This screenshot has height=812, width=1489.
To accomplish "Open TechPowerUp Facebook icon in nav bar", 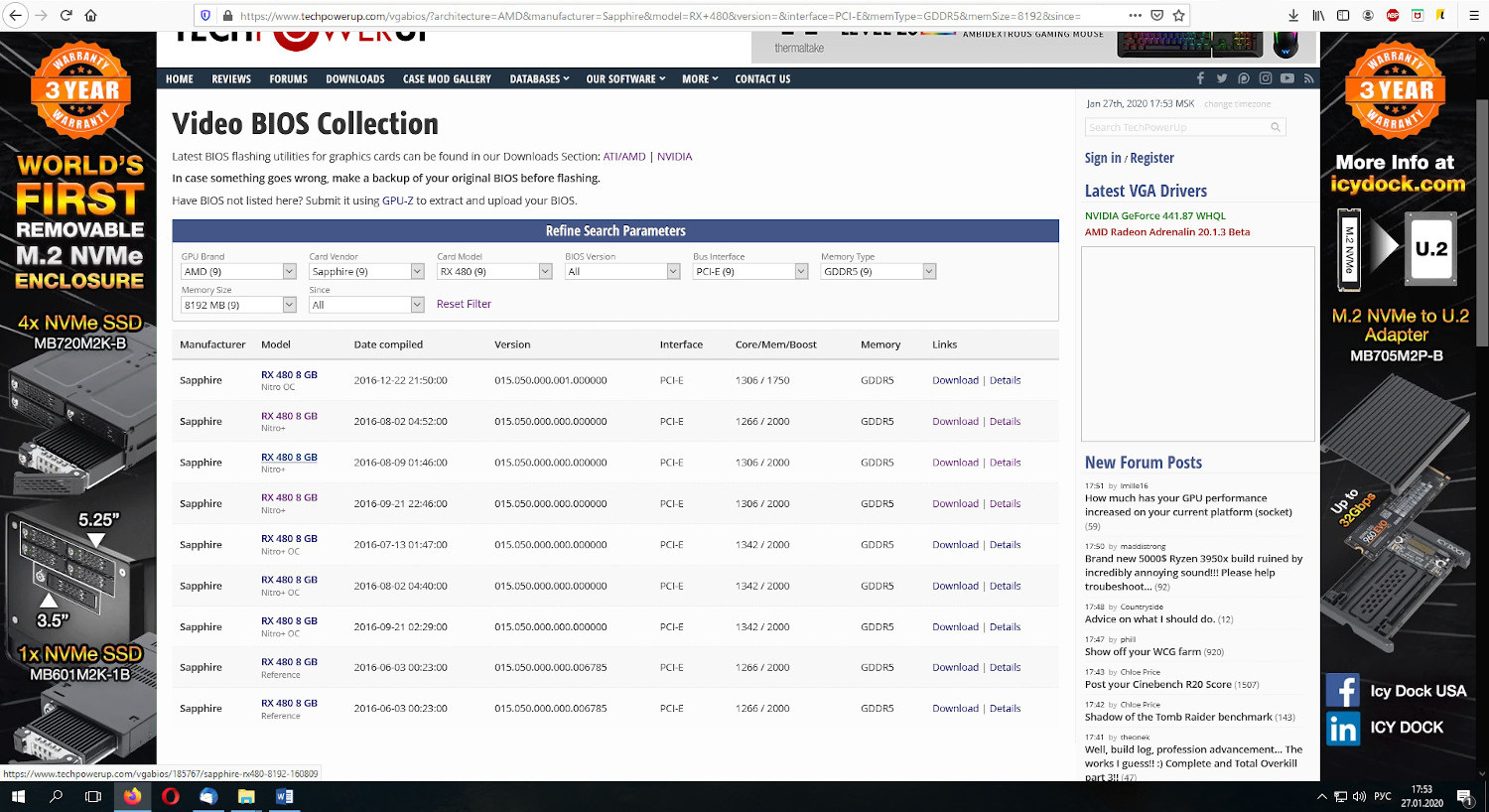I will 1200,78.
